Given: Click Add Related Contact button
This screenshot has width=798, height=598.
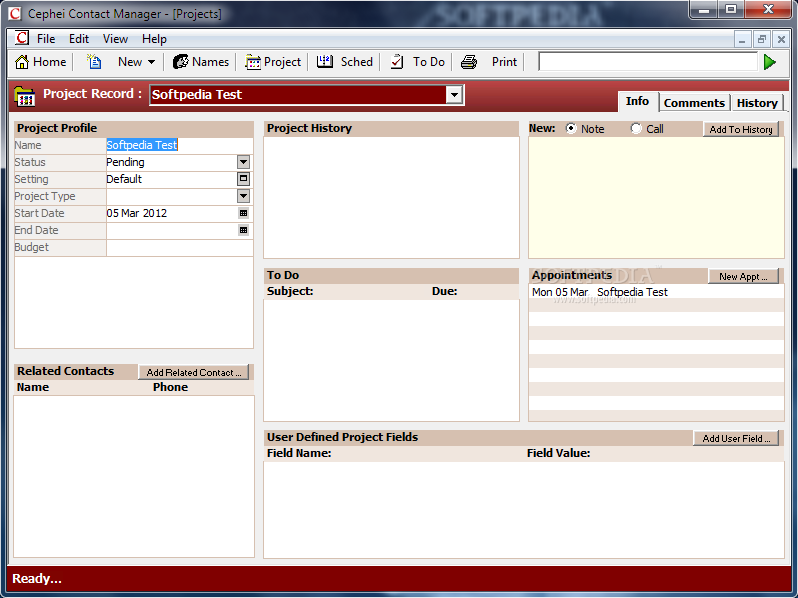Looking at the screenshot, I should 193,373.
